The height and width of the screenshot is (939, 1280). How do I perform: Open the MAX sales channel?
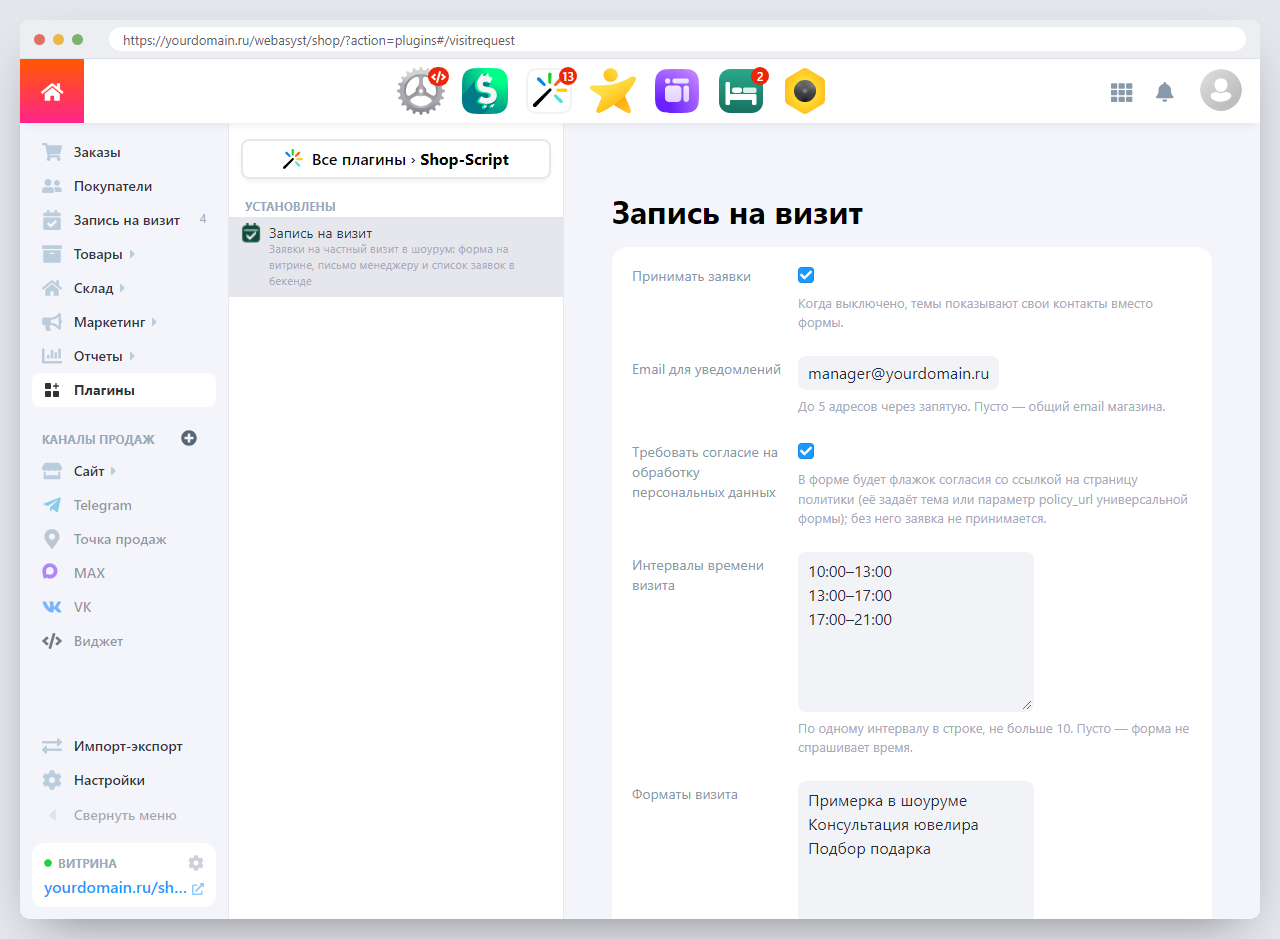pyautogui.click(x=124, y=573)
